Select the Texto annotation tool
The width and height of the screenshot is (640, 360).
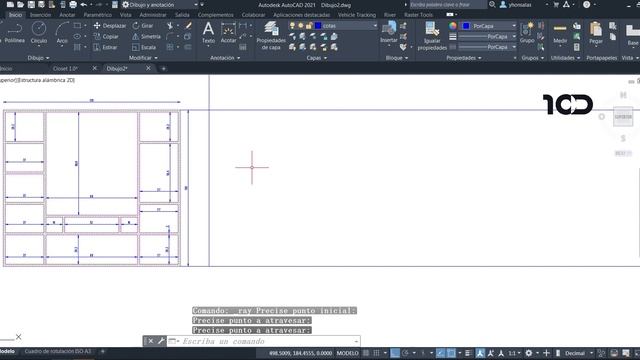pos(208,33)
